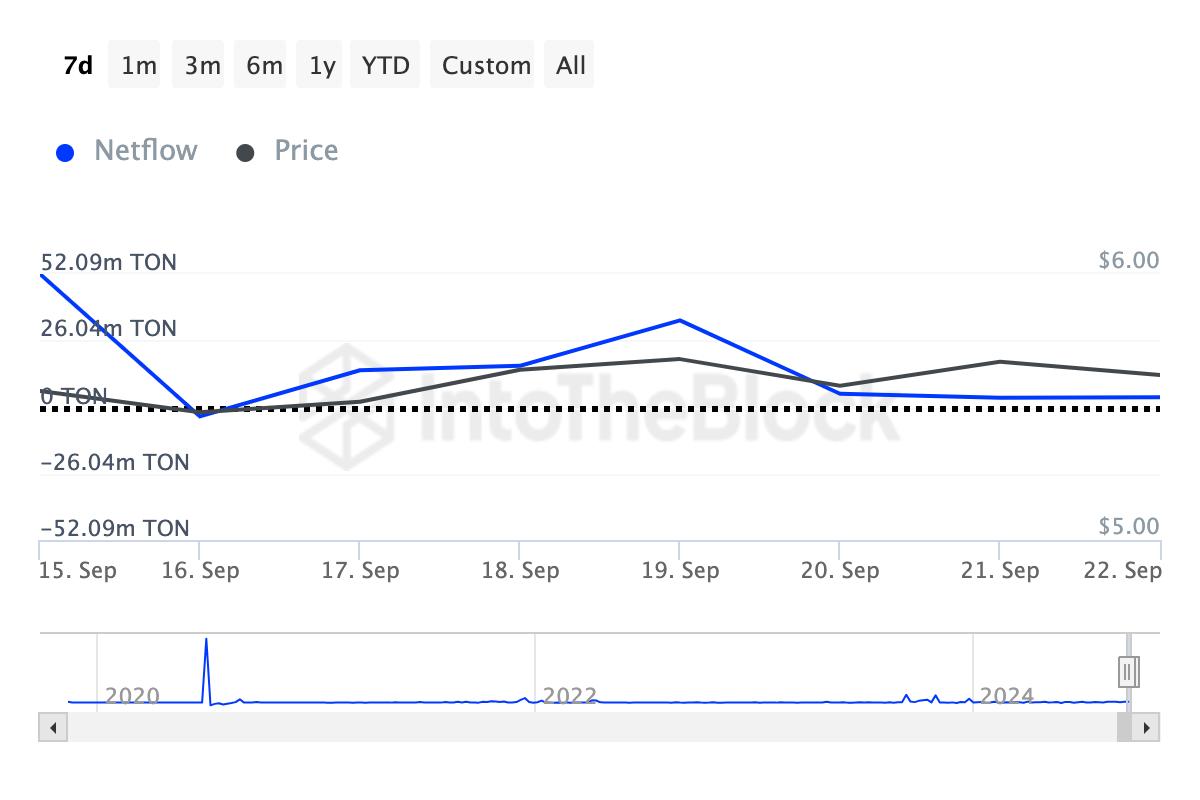
Task: Switch chart to YTD range
Action: [x=386, y=66]
